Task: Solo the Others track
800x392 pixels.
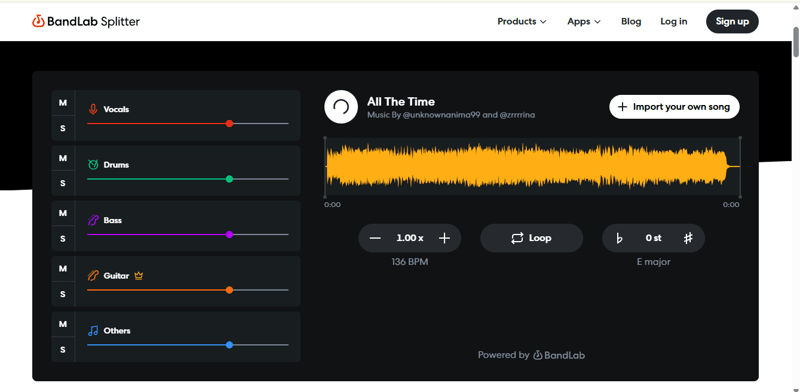Action: tap(63, 350)
